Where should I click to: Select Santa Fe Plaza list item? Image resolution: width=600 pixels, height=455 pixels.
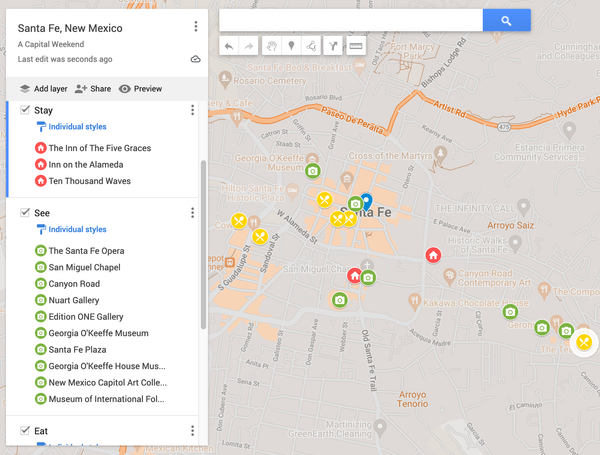click(77, 349)
